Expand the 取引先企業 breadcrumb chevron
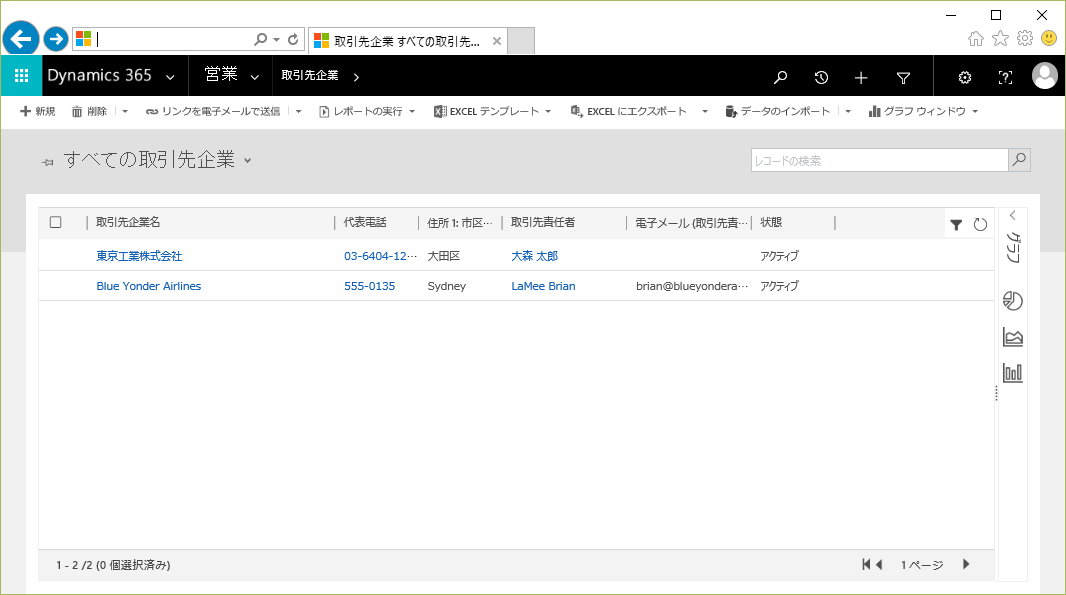The height and width of the screenshot is (595, 1066). 356,78
